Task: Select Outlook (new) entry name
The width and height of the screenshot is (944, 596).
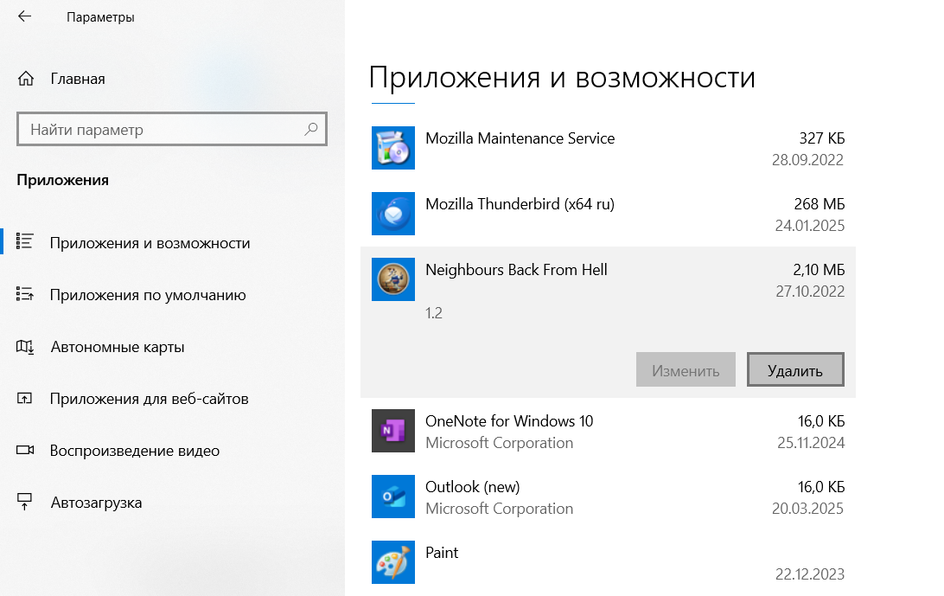Action: click(473, 486)
